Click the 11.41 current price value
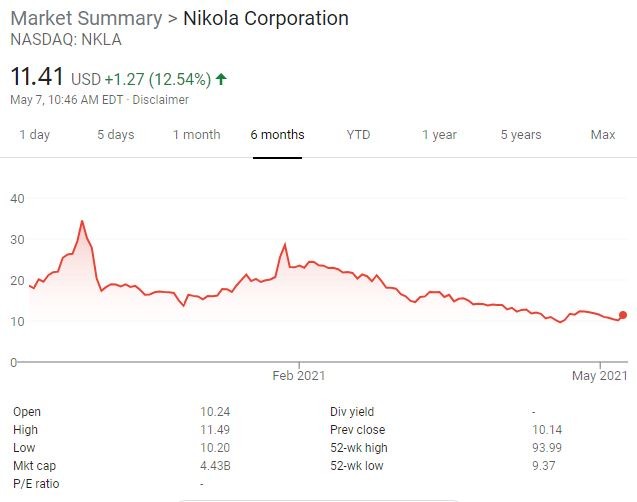This screenshot has height=502, width=637. [x=38, y=76]
